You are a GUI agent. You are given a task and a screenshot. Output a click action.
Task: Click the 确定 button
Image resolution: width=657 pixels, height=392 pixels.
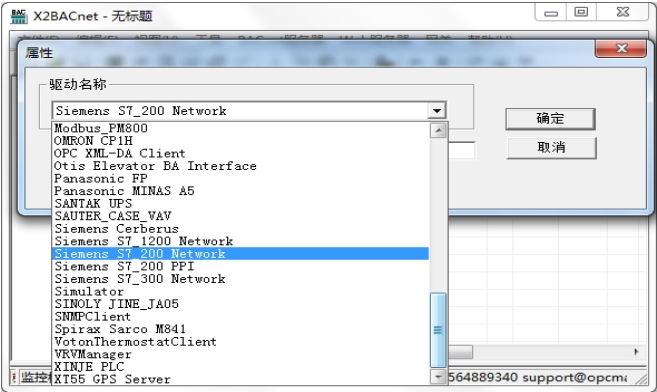click(x=550, y=119)
